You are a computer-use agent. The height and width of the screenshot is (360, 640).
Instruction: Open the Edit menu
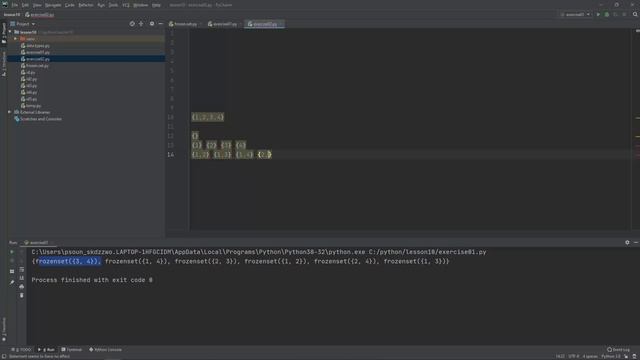tap(25, 5)
